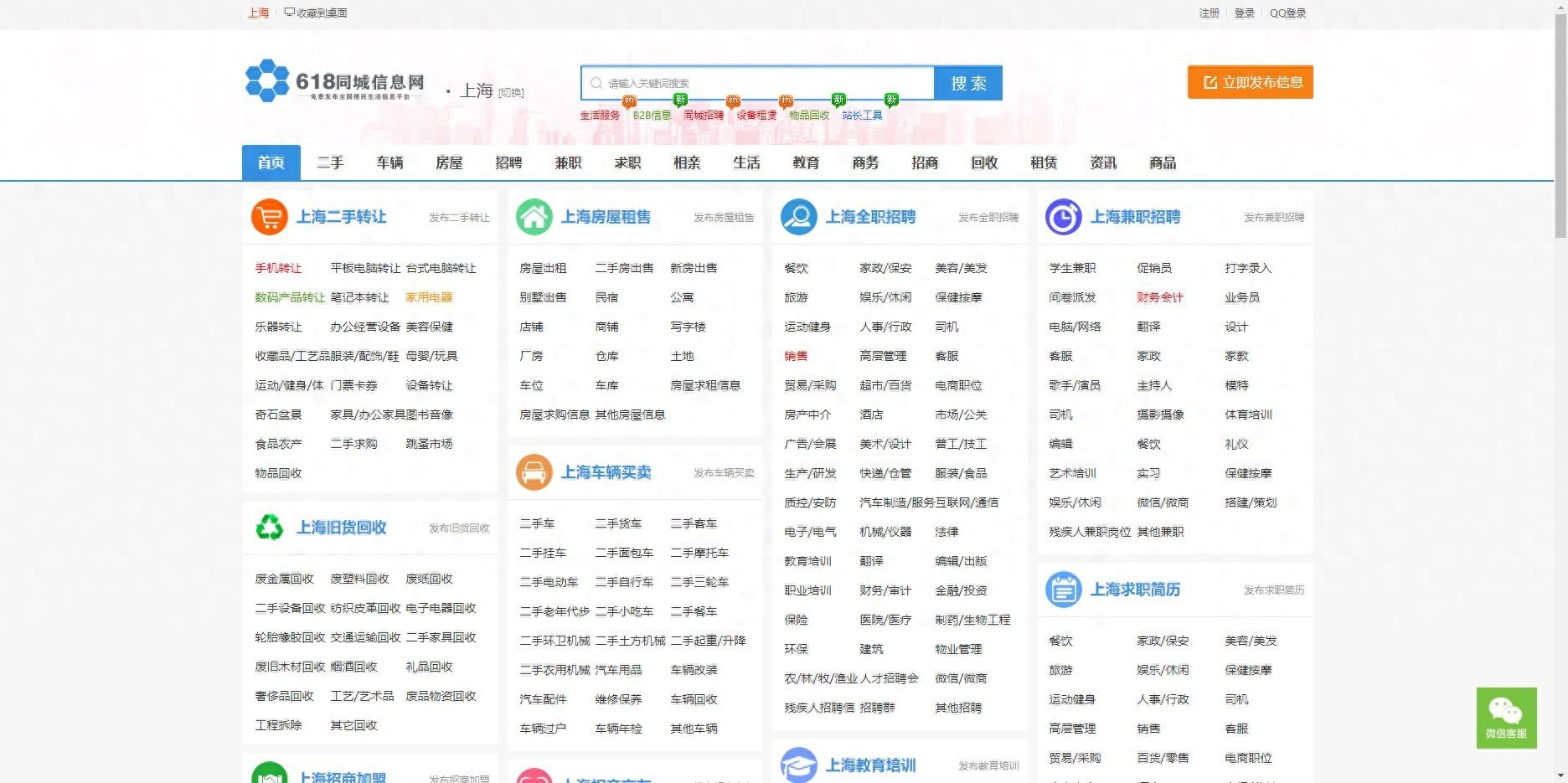1568x783 pixels.
Task: Click the green house 房屋租售 icon
Action: (534, 217)
